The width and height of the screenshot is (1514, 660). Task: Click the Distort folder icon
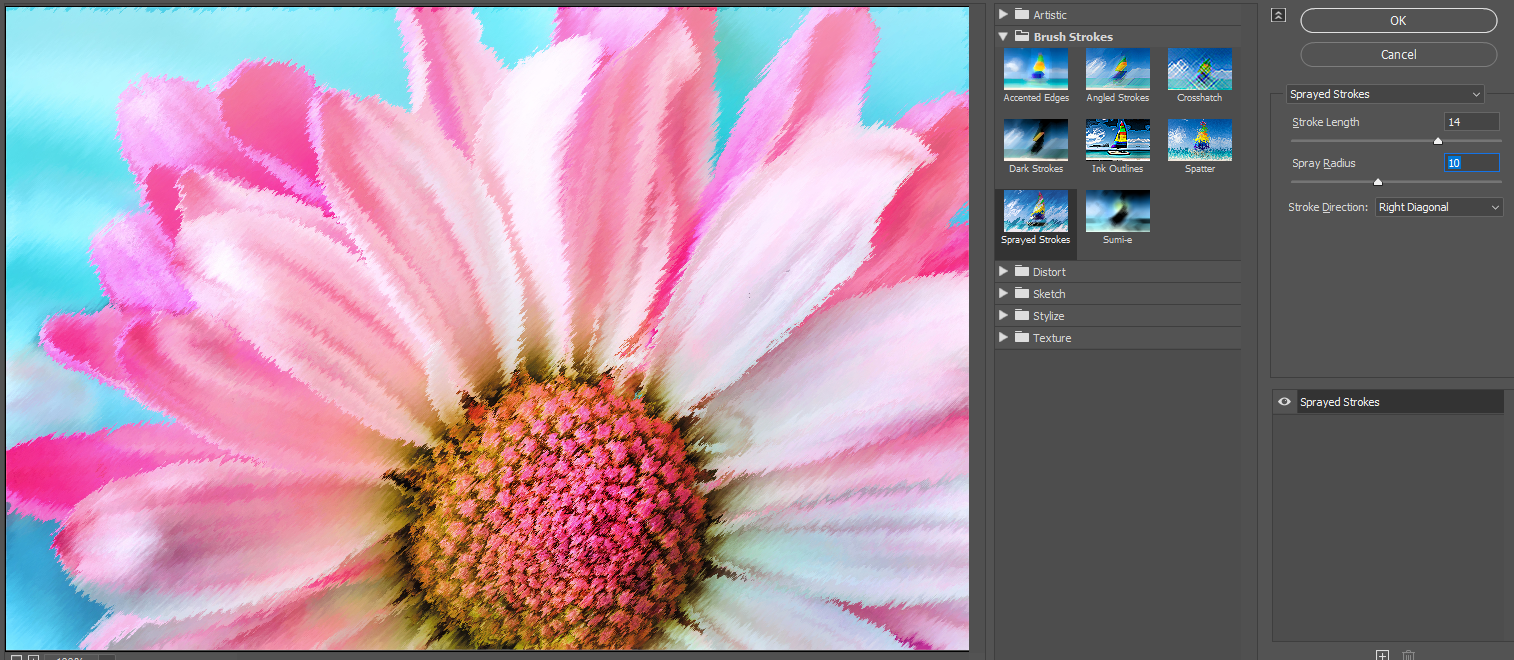(x=1022, y=272)
